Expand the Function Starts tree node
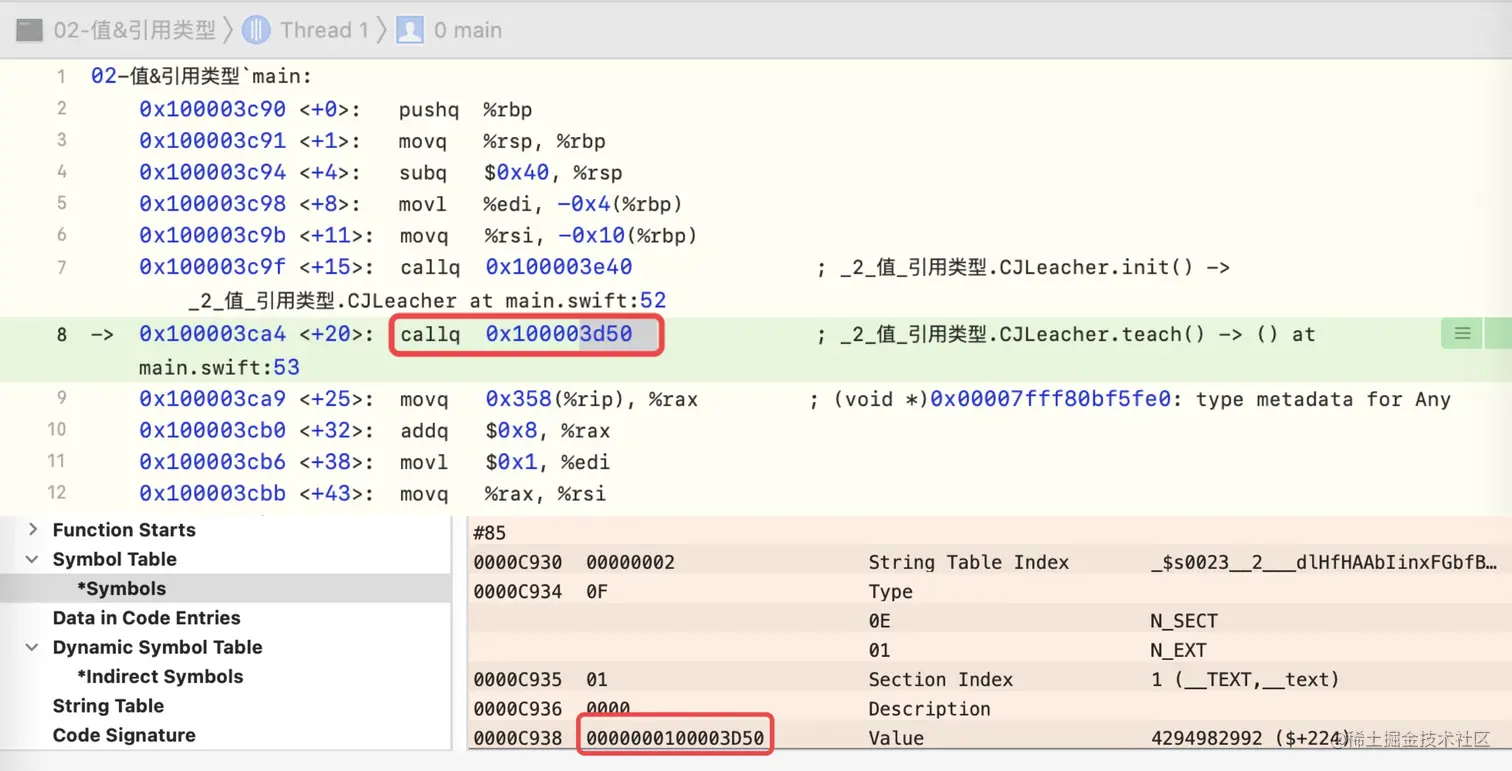 click(x=33, y=529)
